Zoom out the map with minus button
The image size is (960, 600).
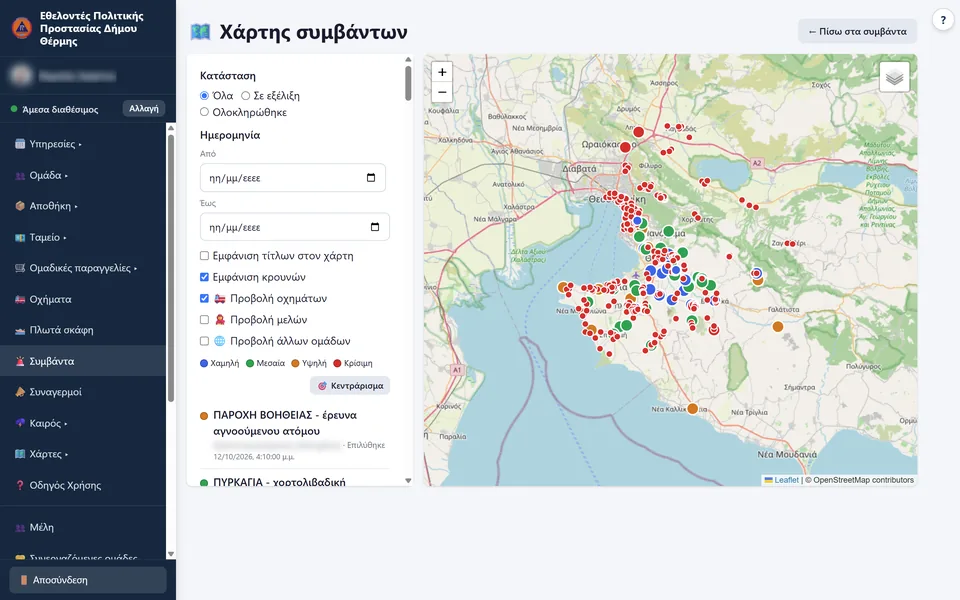[442, 92]
